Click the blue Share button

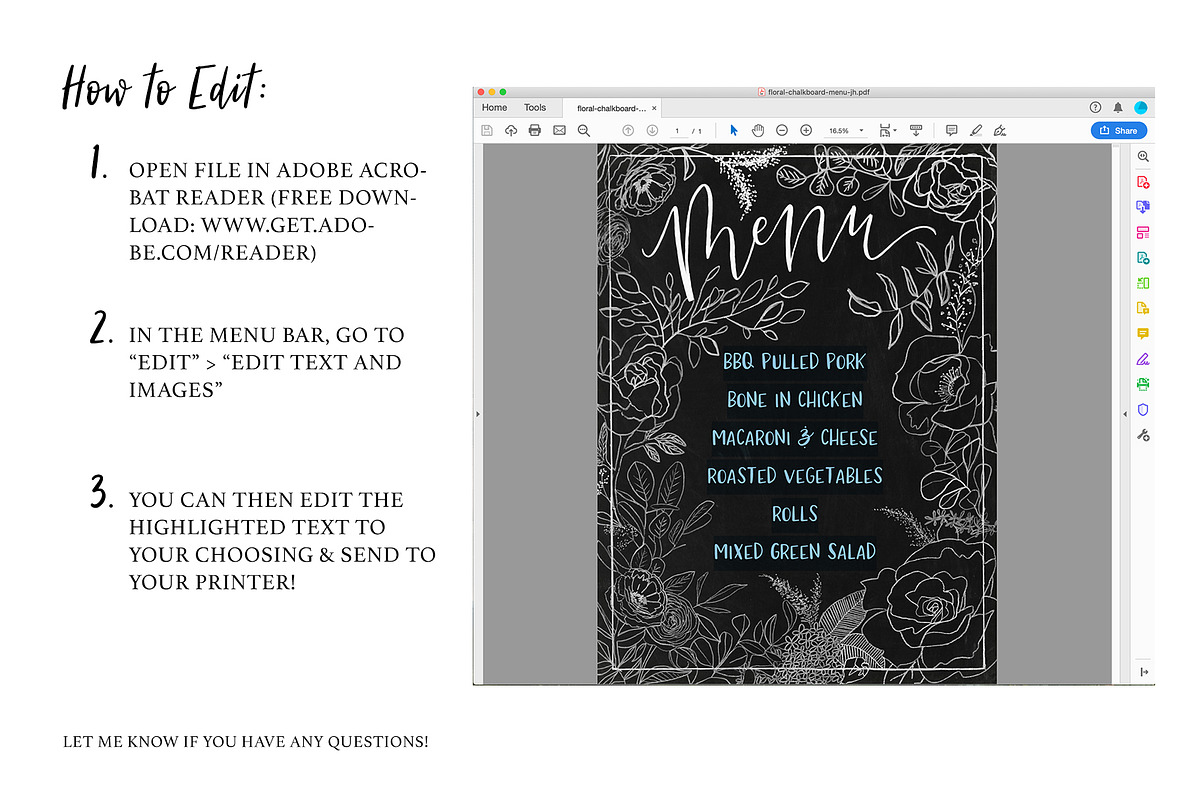(x=1119, y=130)
